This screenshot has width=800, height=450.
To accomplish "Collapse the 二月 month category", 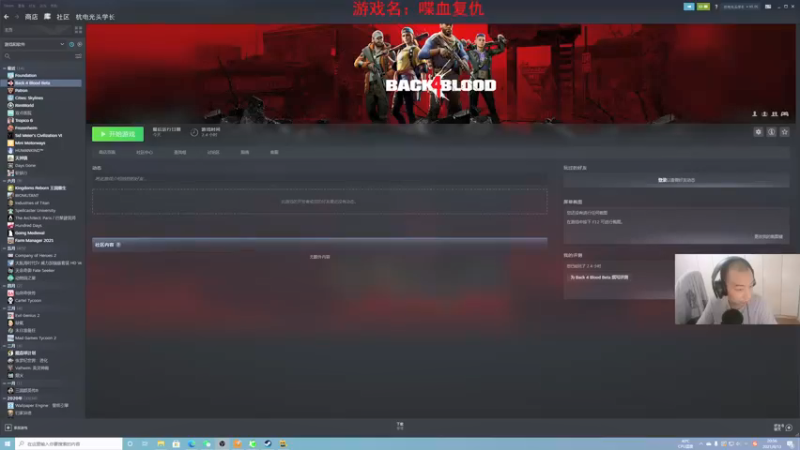I will [5, 345].
